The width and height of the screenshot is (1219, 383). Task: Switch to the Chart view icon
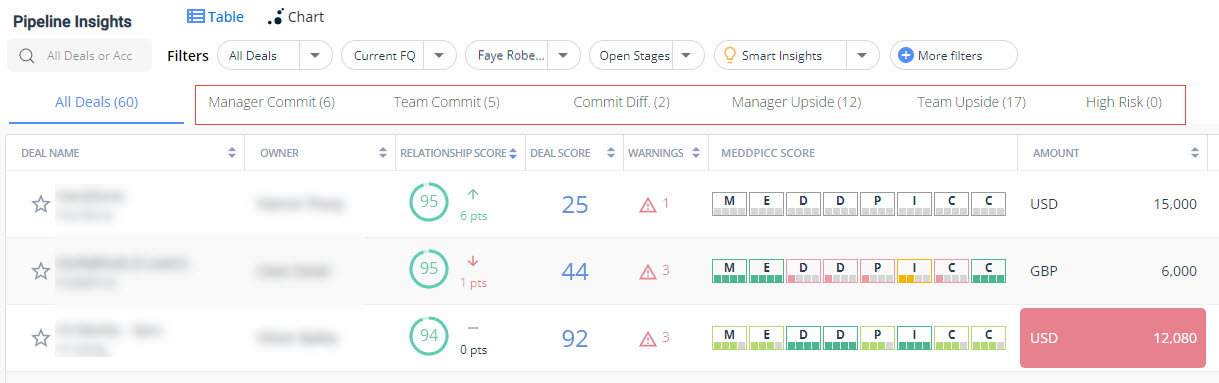pyautogui.click(x=275, y=17)
